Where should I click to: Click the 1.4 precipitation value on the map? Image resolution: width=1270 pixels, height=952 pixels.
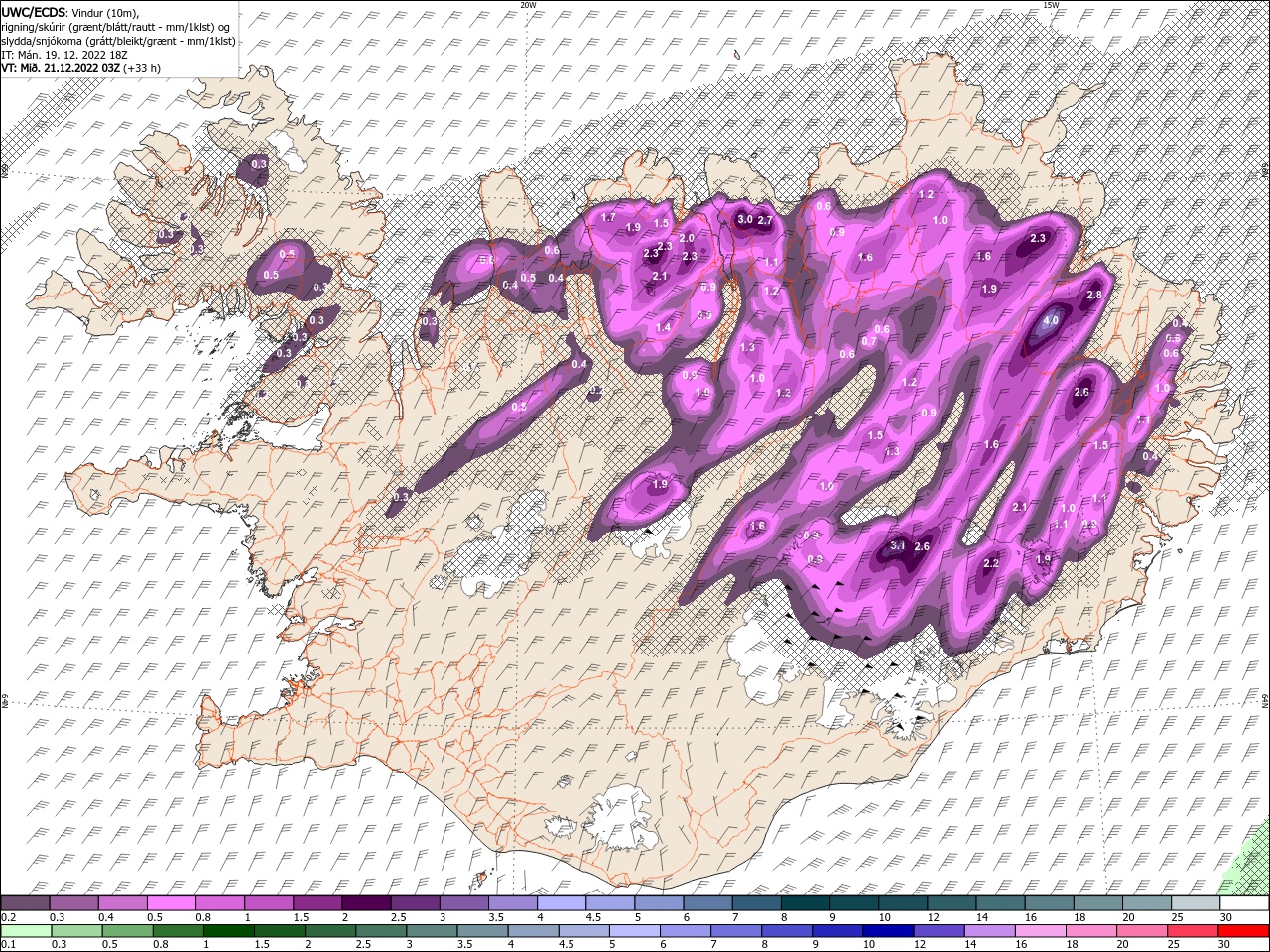click(x=664, y=328)
